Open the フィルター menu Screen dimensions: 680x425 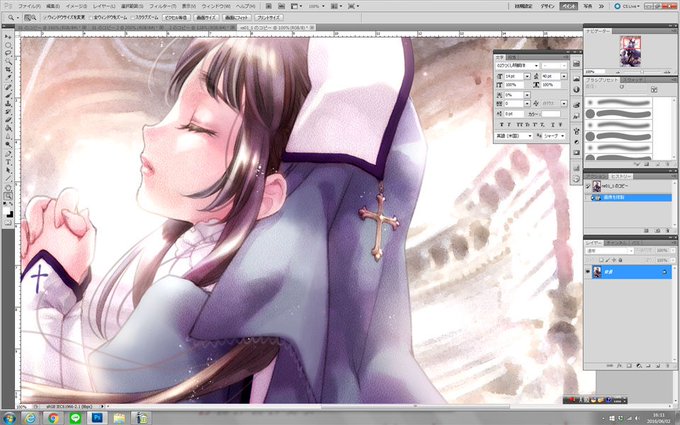tap(162, 6)
